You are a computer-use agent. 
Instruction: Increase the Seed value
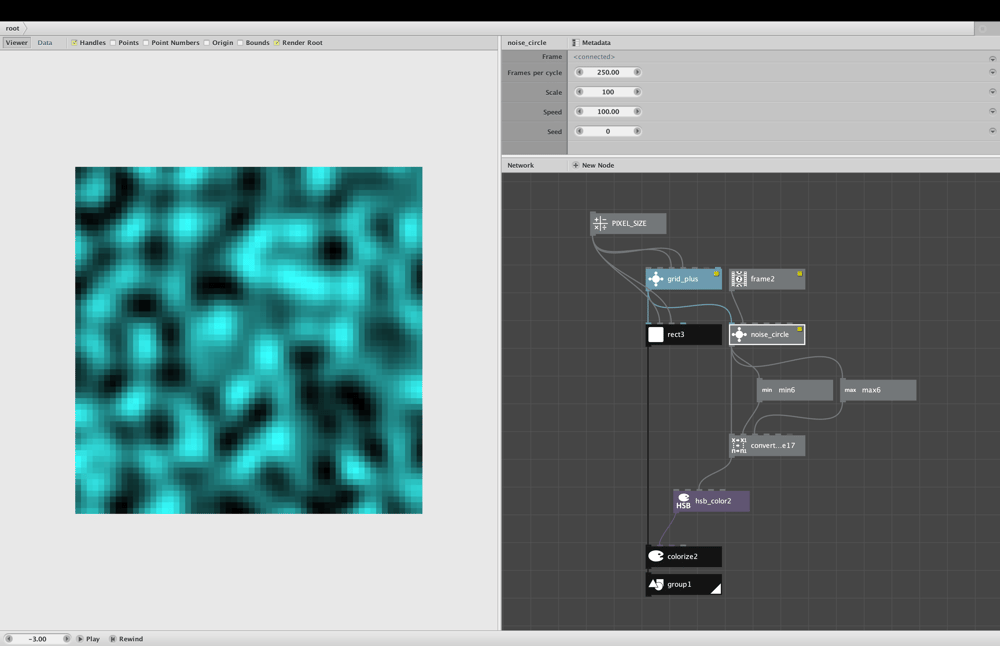636,131
